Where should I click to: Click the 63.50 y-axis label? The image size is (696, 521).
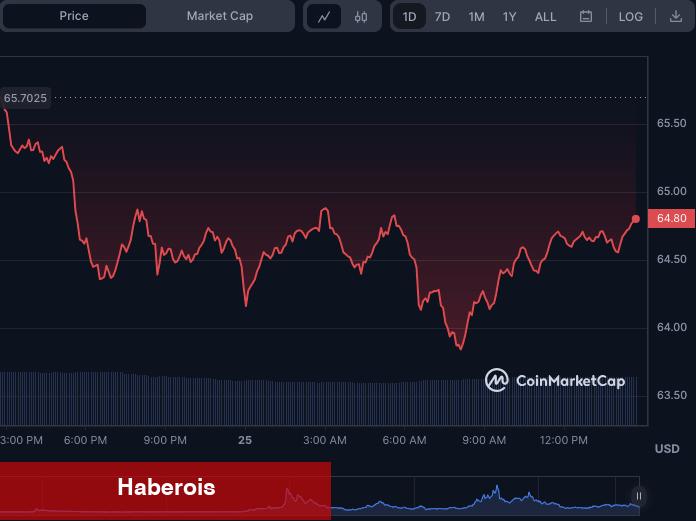tap(671, 395)
